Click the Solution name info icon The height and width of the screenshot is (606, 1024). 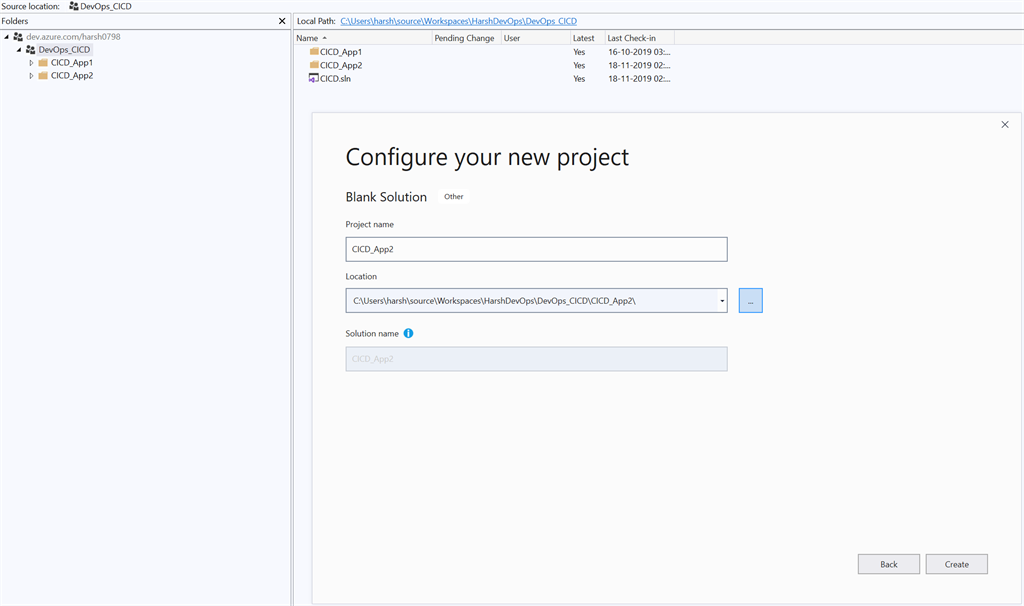click(x=408, y=333)
